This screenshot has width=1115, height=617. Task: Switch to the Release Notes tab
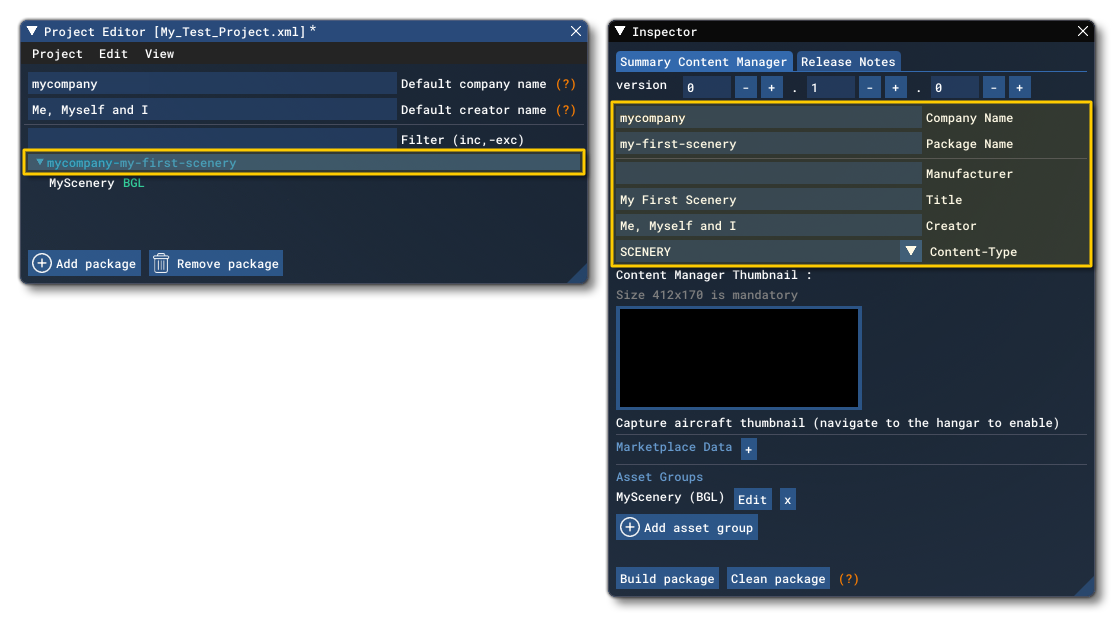(848, 61)
